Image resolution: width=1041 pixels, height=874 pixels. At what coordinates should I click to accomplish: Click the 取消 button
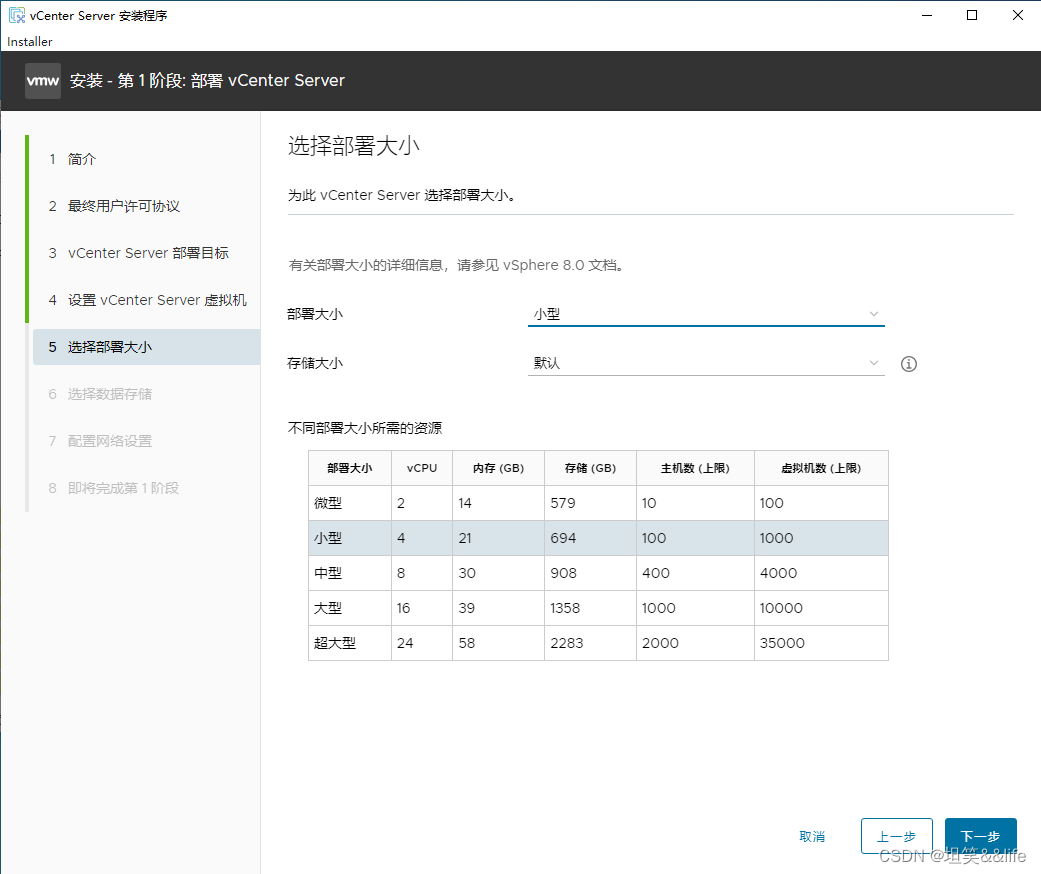pos(812,836)
